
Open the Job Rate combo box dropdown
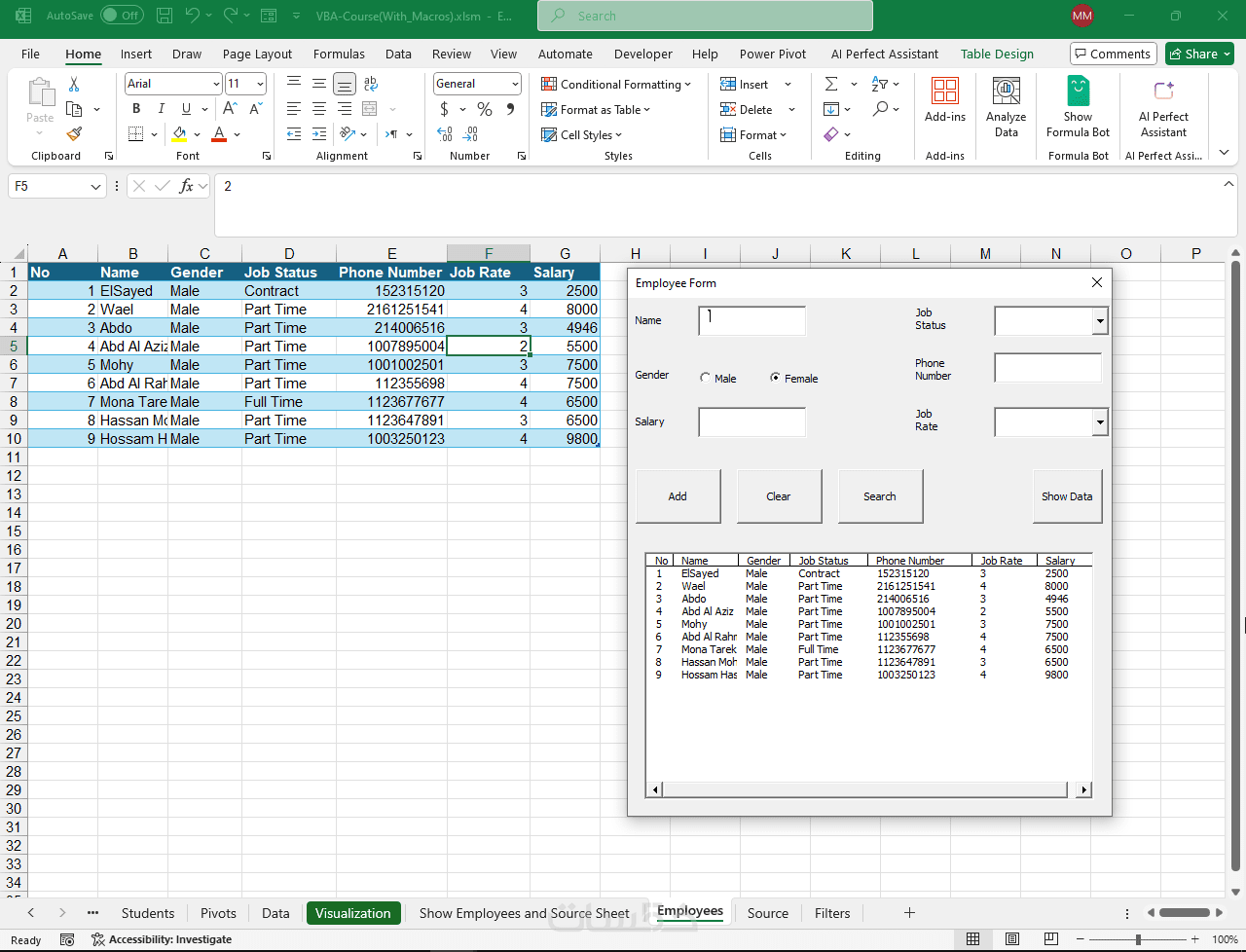[1100, 421]
